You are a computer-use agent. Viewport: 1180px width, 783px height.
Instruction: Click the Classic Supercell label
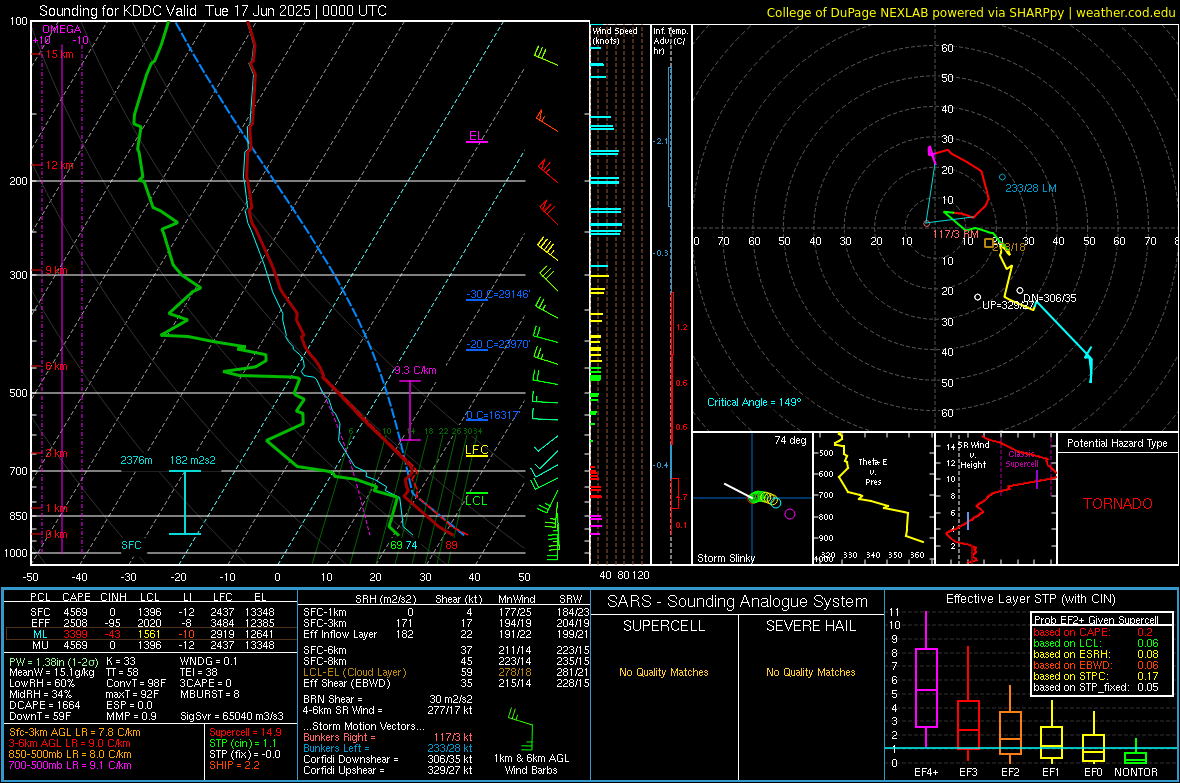point(1022,459)
